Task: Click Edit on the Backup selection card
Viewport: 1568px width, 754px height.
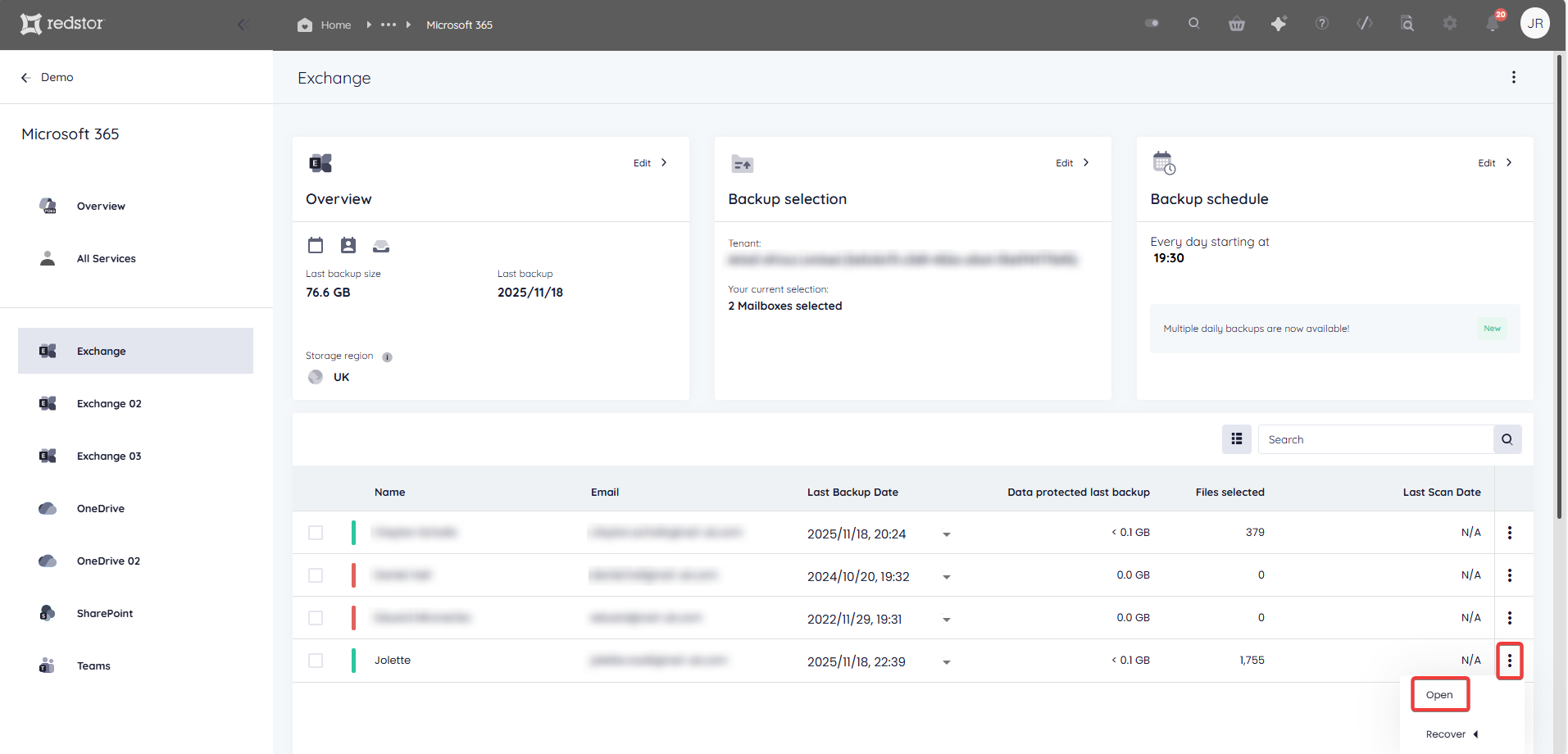Action: coord(1064,163)
